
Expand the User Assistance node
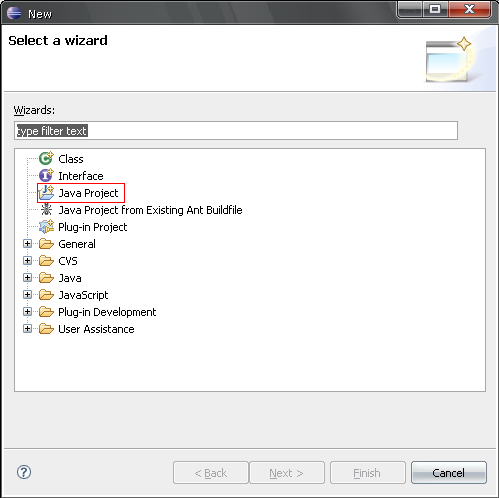point(27,329)
